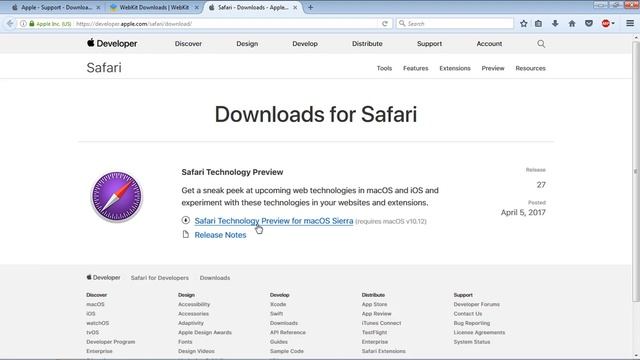
Task: Close the WebKit Downloads tab
Action: pyautogui.click(x=196, y=7)
